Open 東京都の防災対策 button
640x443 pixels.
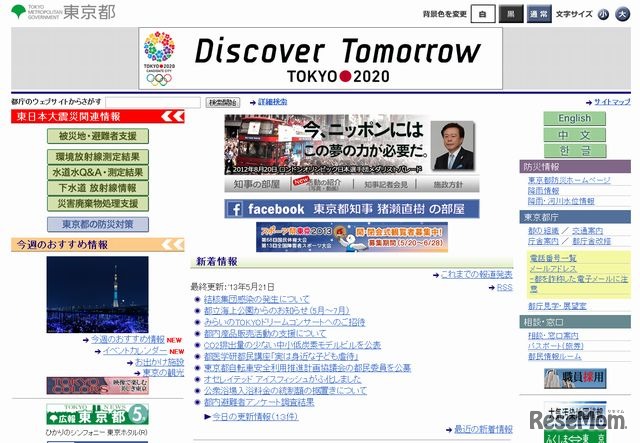(98, 224)
